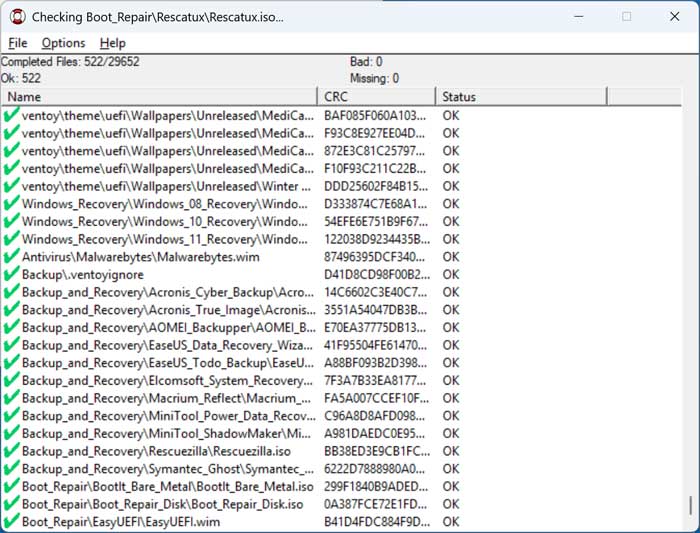Click the green checkmark beside Malwarebytes.wim
This screenshot has width=700, height=533.
coord(11,257)
